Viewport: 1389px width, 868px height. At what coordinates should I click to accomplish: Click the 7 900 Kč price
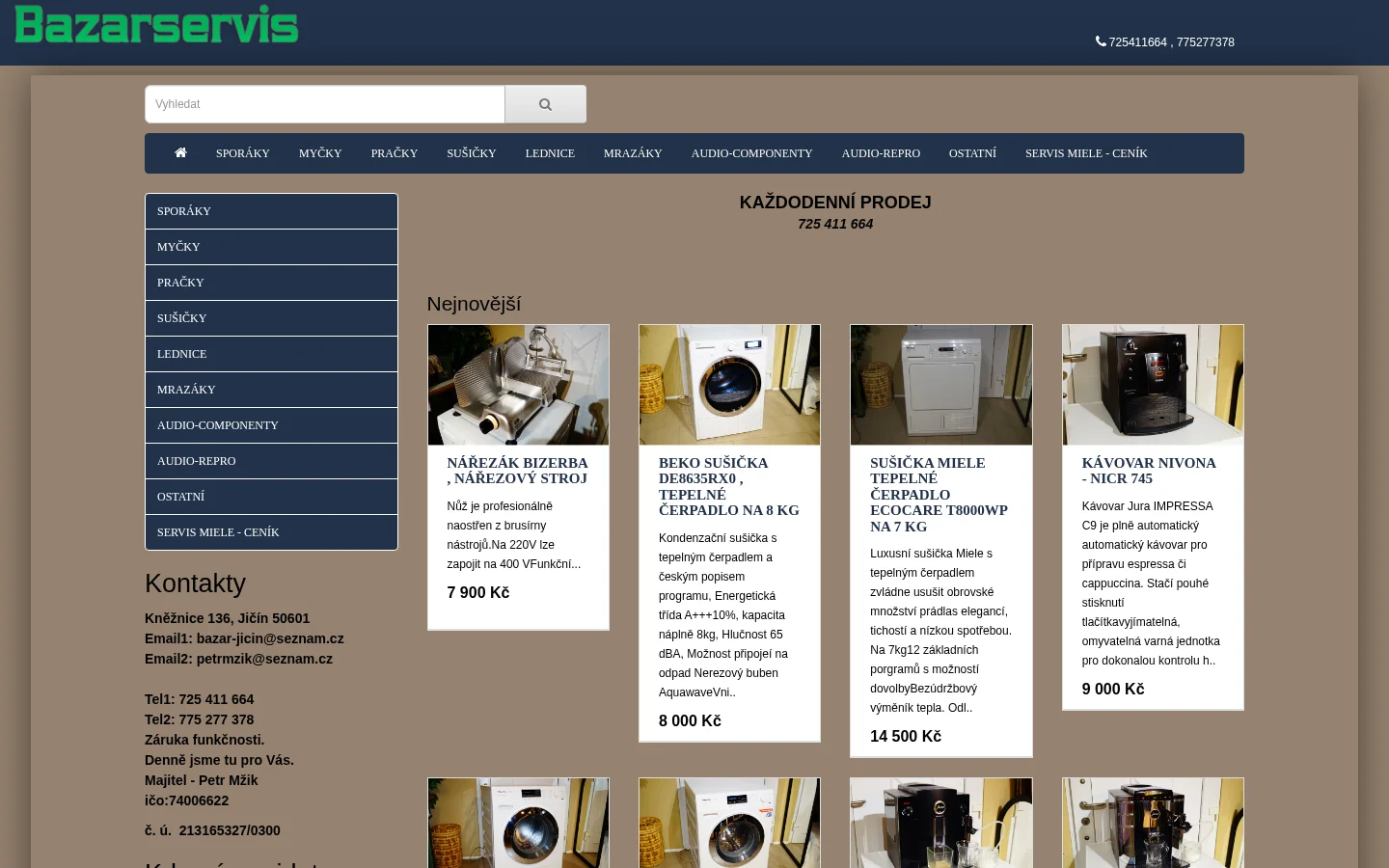[x=478, y=592]
